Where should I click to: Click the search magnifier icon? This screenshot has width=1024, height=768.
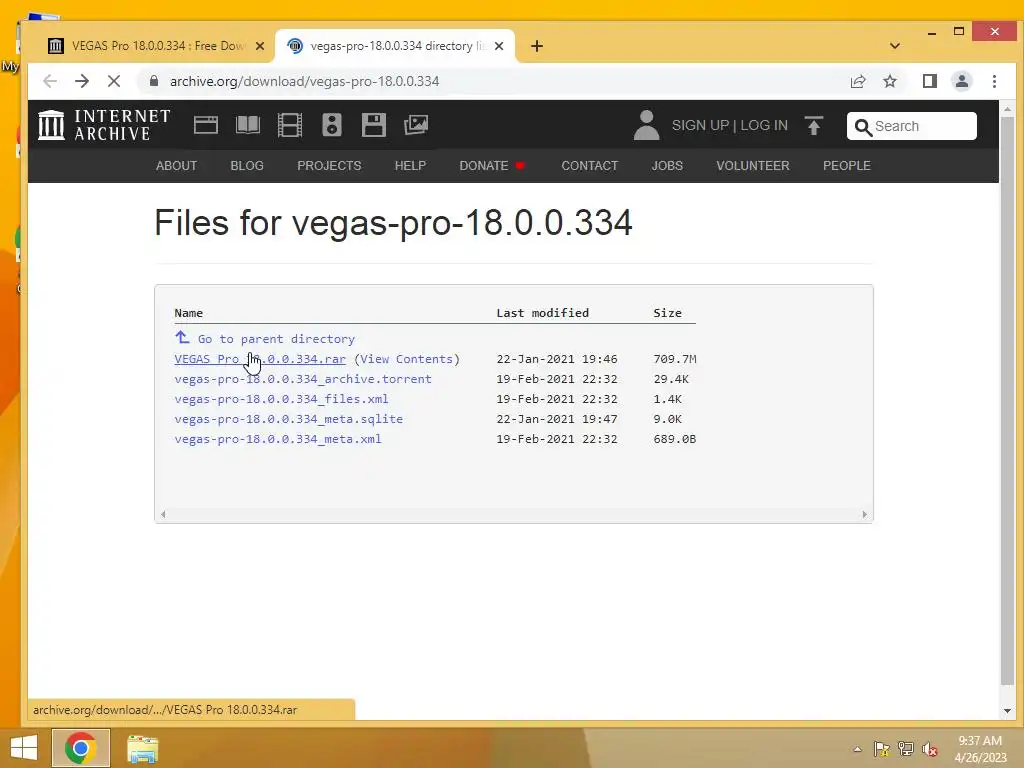863,127
